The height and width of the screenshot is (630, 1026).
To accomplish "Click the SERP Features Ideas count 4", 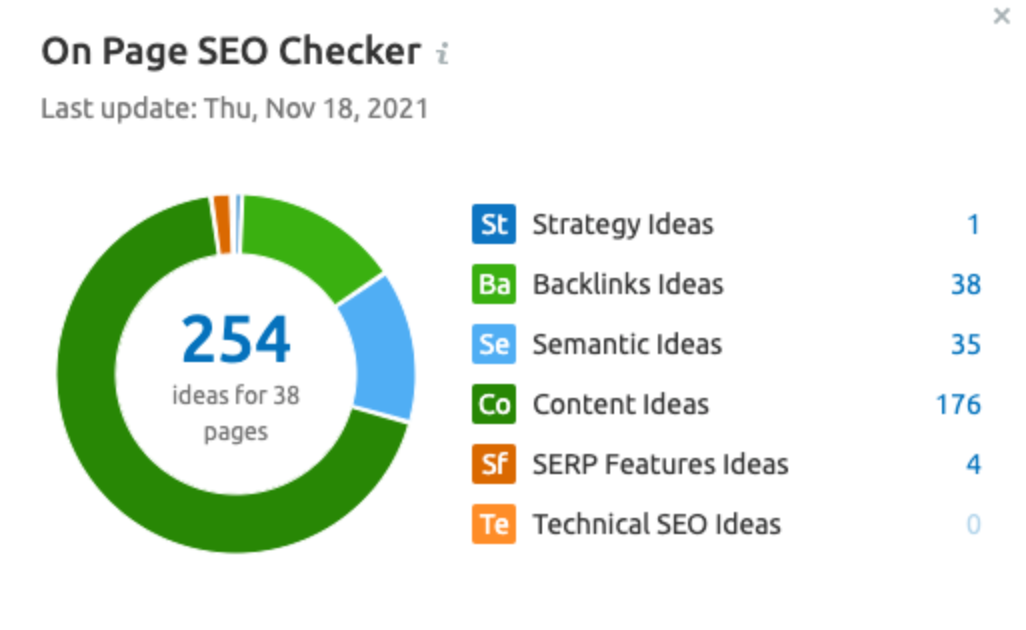I will click(973, 464).
